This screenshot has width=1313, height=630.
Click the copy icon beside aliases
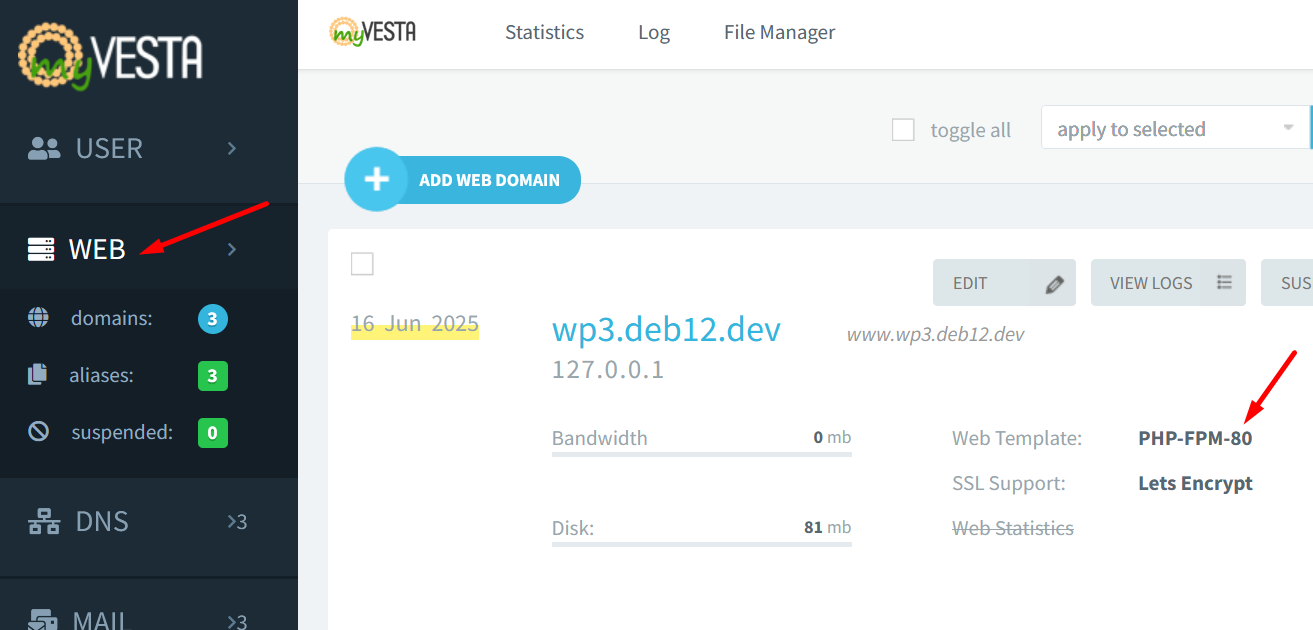(38, 375)
